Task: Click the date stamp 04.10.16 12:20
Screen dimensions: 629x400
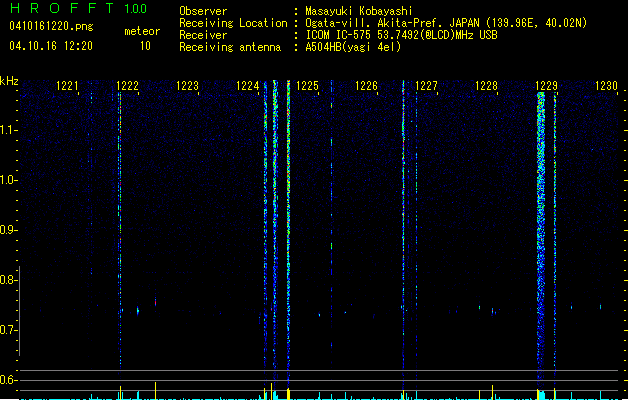Action: [51, 46]
